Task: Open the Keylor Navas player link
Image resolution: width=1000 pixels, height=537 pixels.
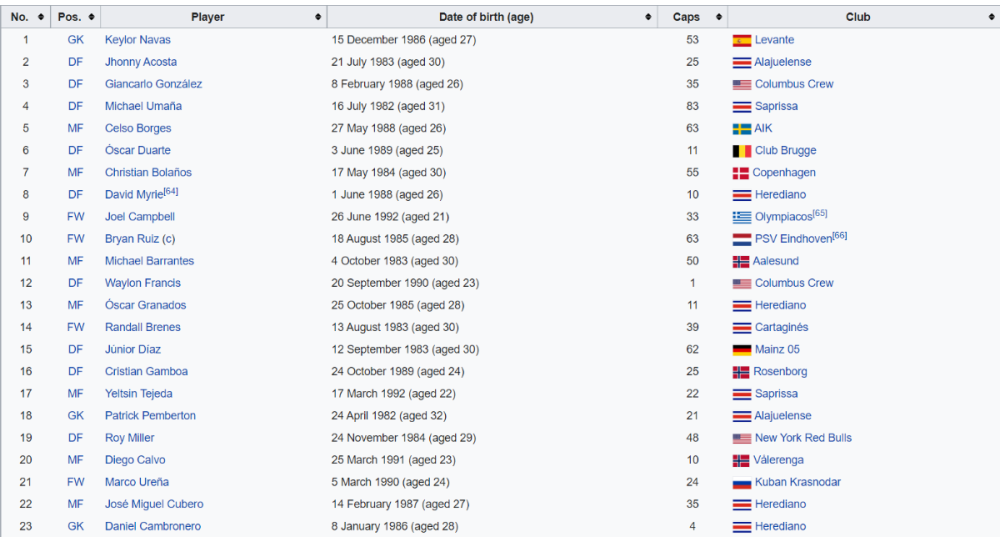Action: (138, 40)
